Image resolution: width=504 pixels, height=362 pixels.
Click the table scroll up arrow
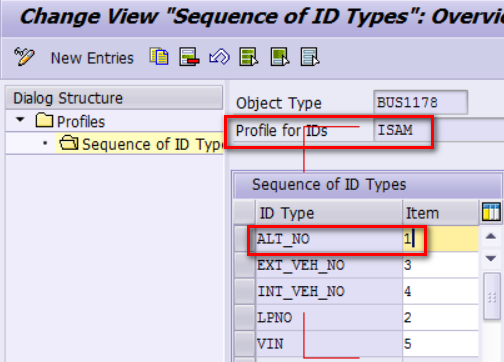pos(491,237)
